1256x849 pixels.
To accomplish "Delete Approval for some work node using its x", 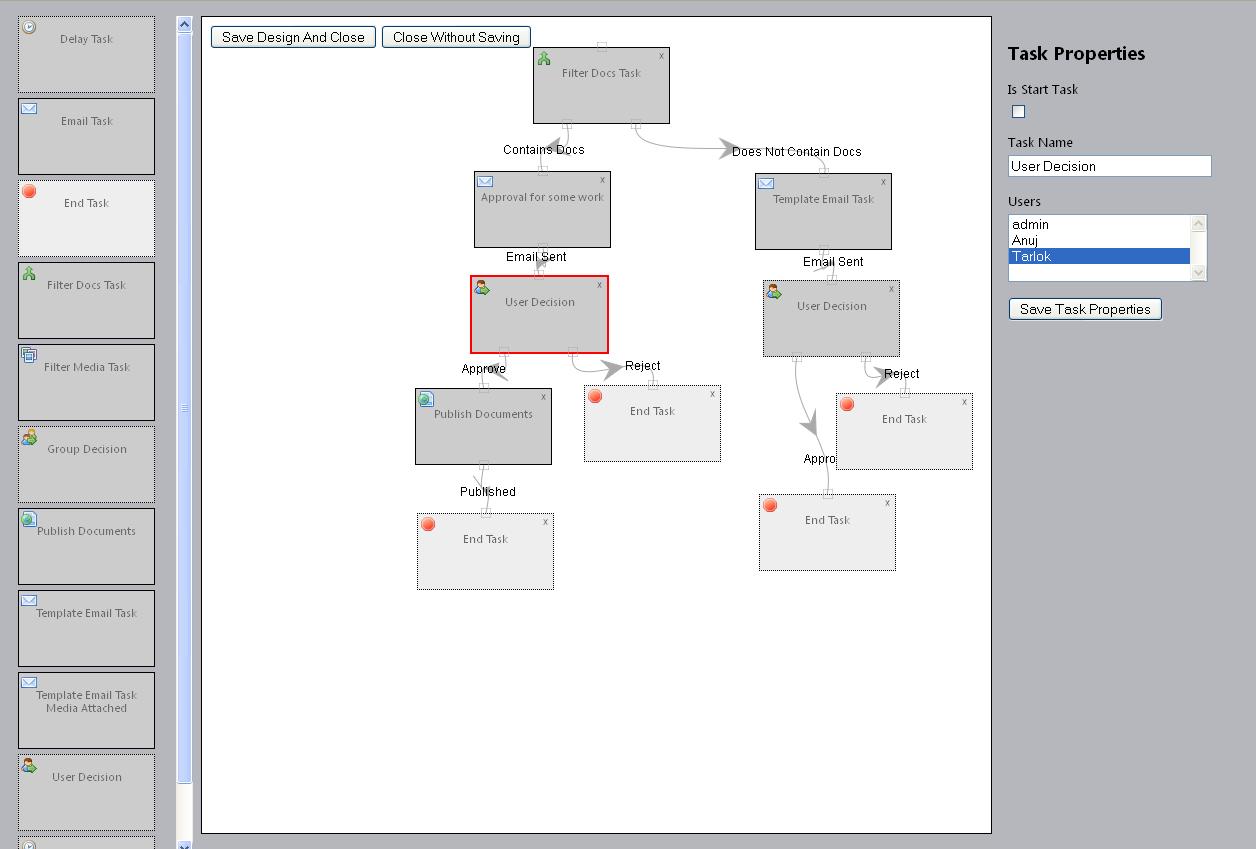I will point(603,180).
